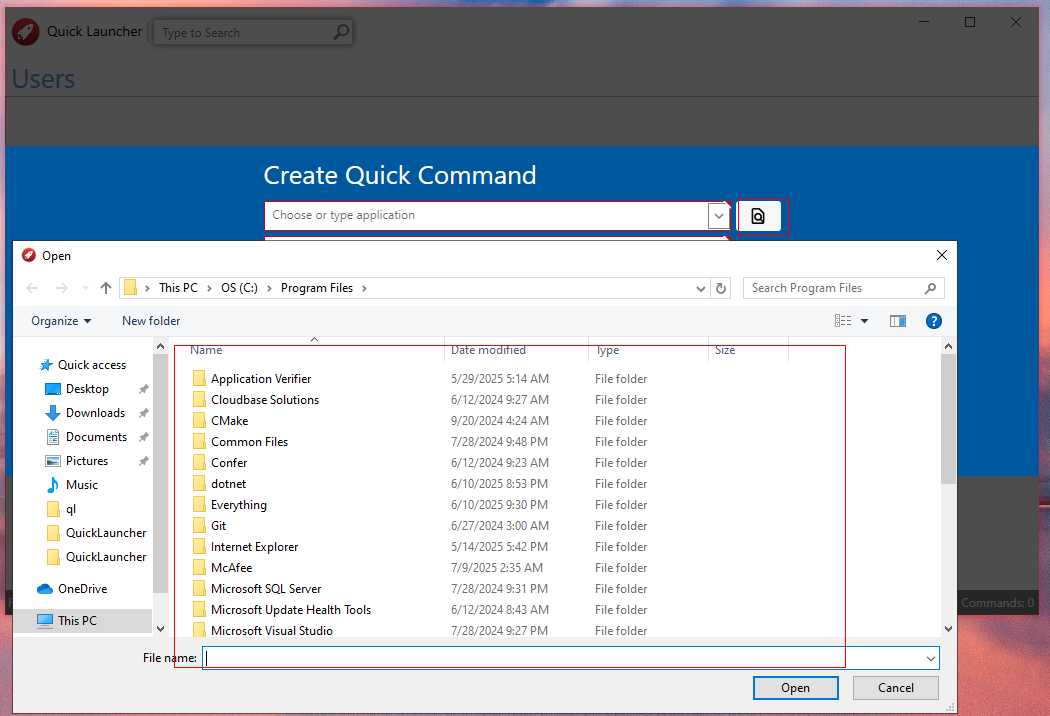Open the File name dropdown list
The height and width of the screenshot is (716, 1050).
click(x=931, y=658)
